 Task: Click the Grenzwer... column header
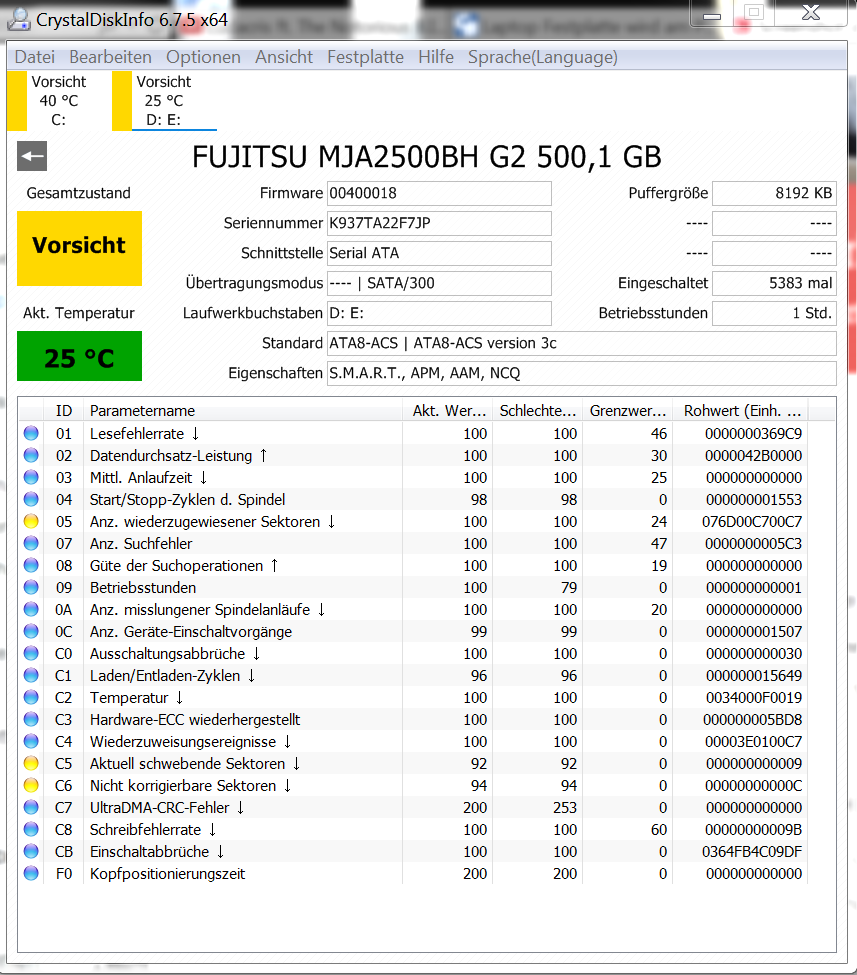[628, 410]
